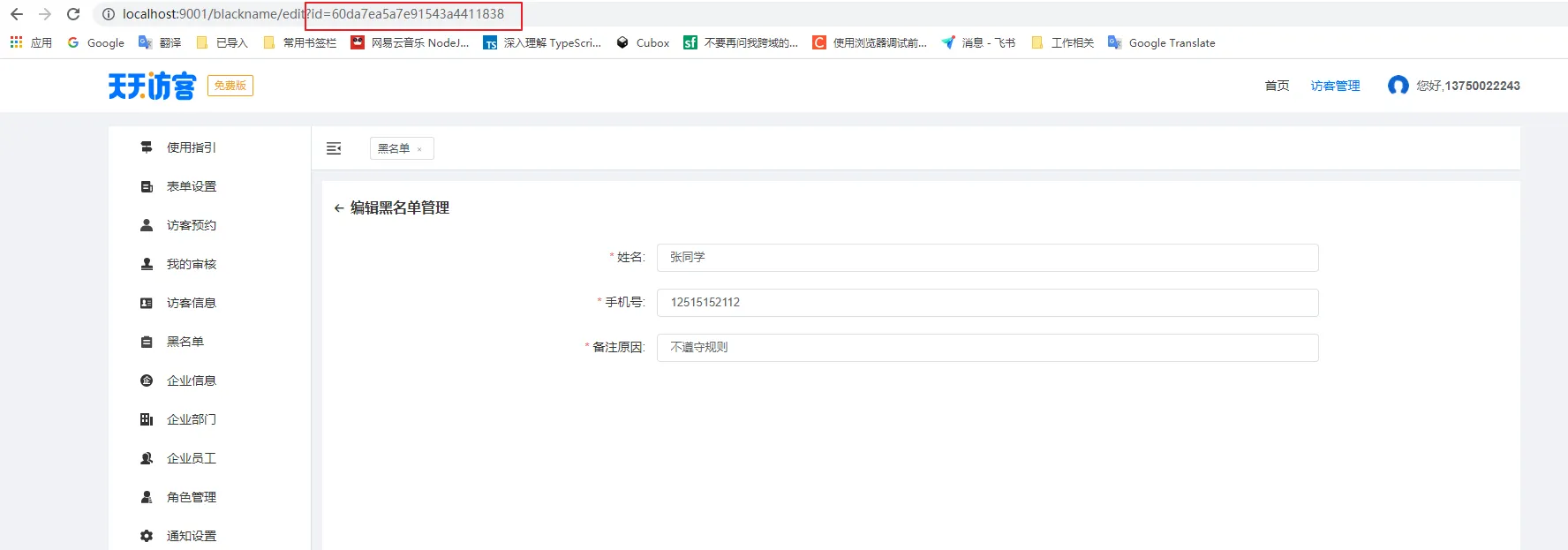Click the 使用指引 signpost icon
Viewport: 1568px width, 550px height.
pos(147,147)
